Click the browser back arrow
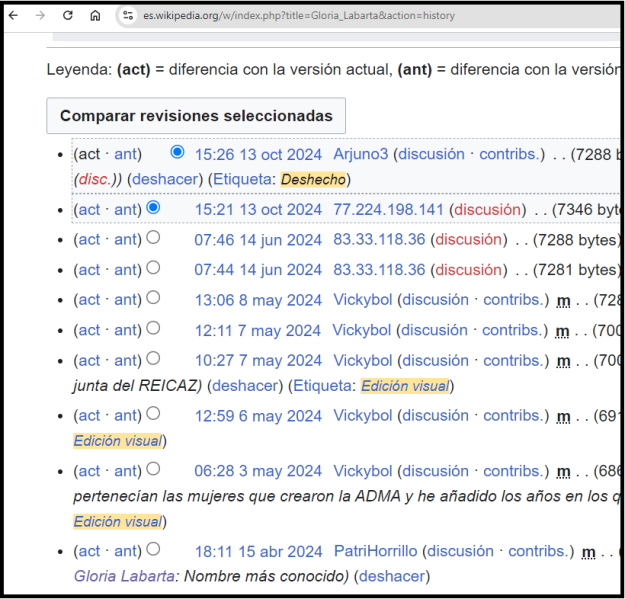The height and width of the screenshot is (599, 625). pyautogui.click(x=16, y=16)
